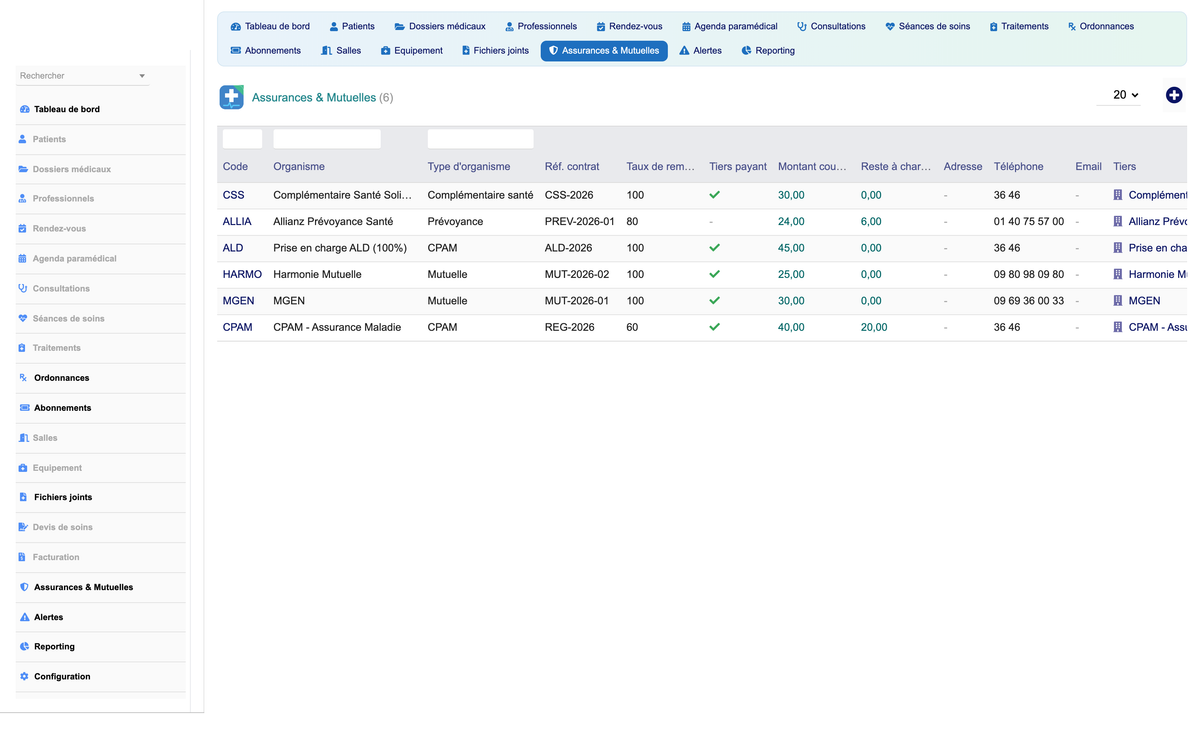Click Tiers payant checkmark in ALD row

click(714, 248)
